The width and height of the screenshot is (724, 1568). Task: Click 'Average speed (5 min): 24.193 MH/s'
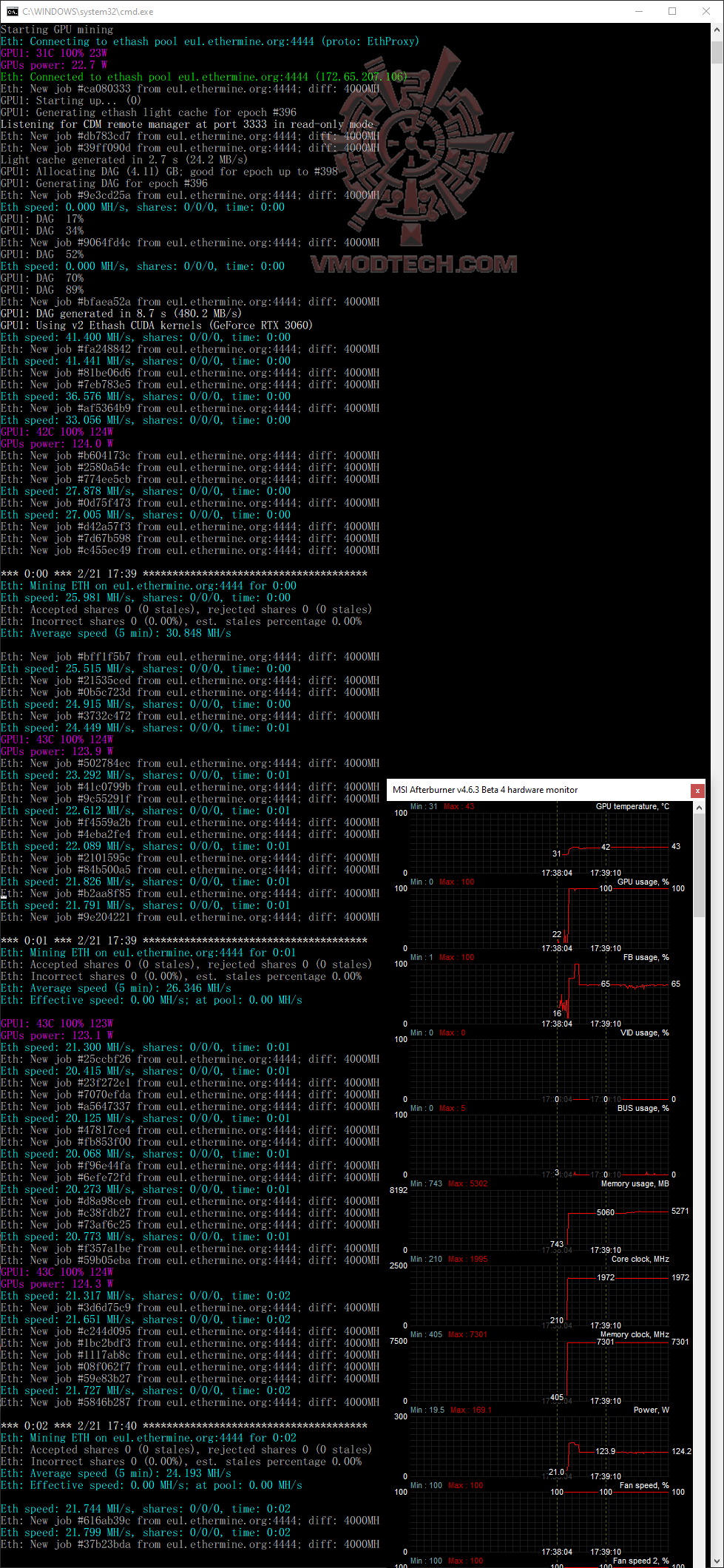(116, 1473)
